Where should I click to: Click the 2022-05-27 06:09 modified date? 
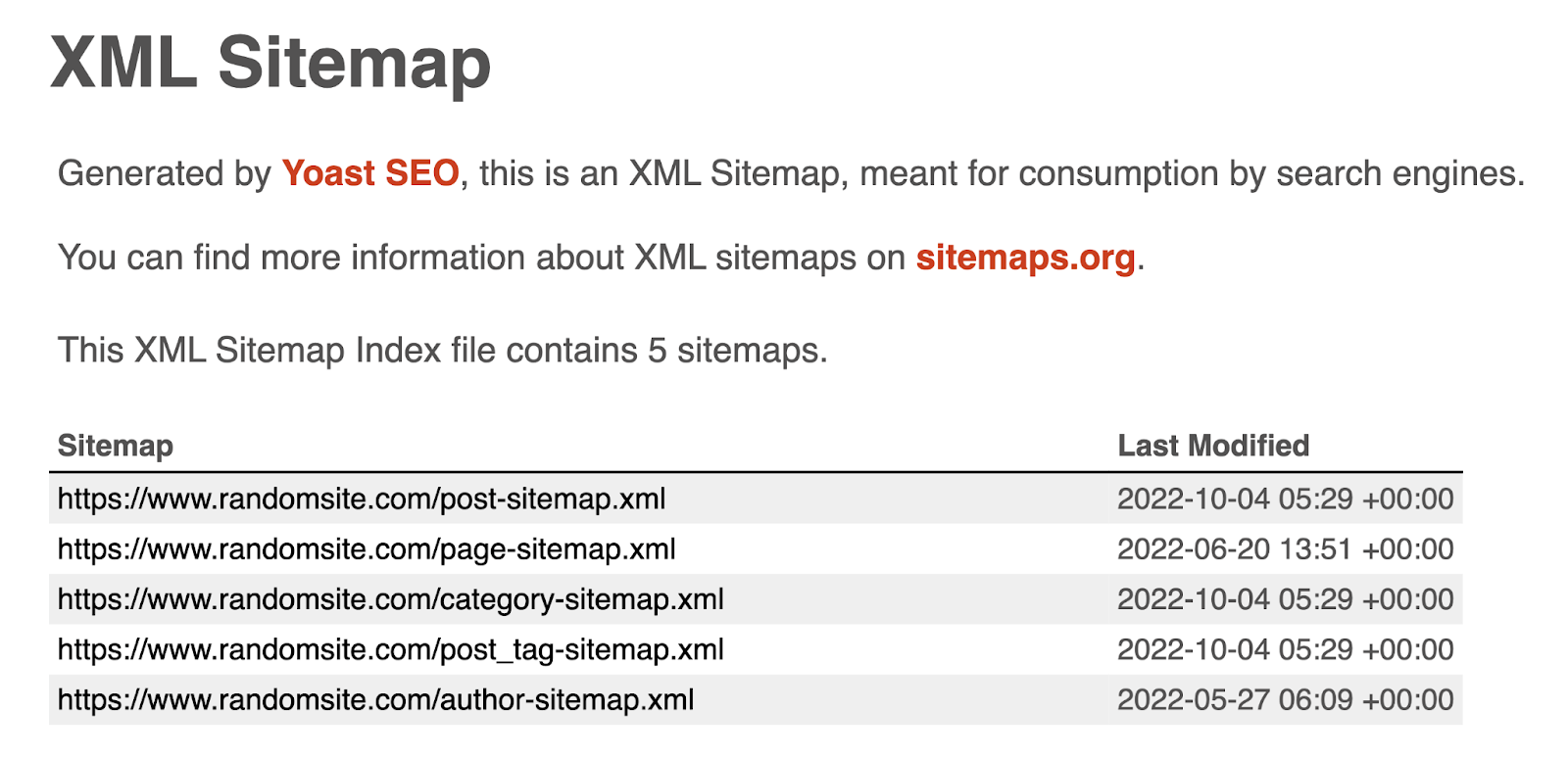(1285, 700)
